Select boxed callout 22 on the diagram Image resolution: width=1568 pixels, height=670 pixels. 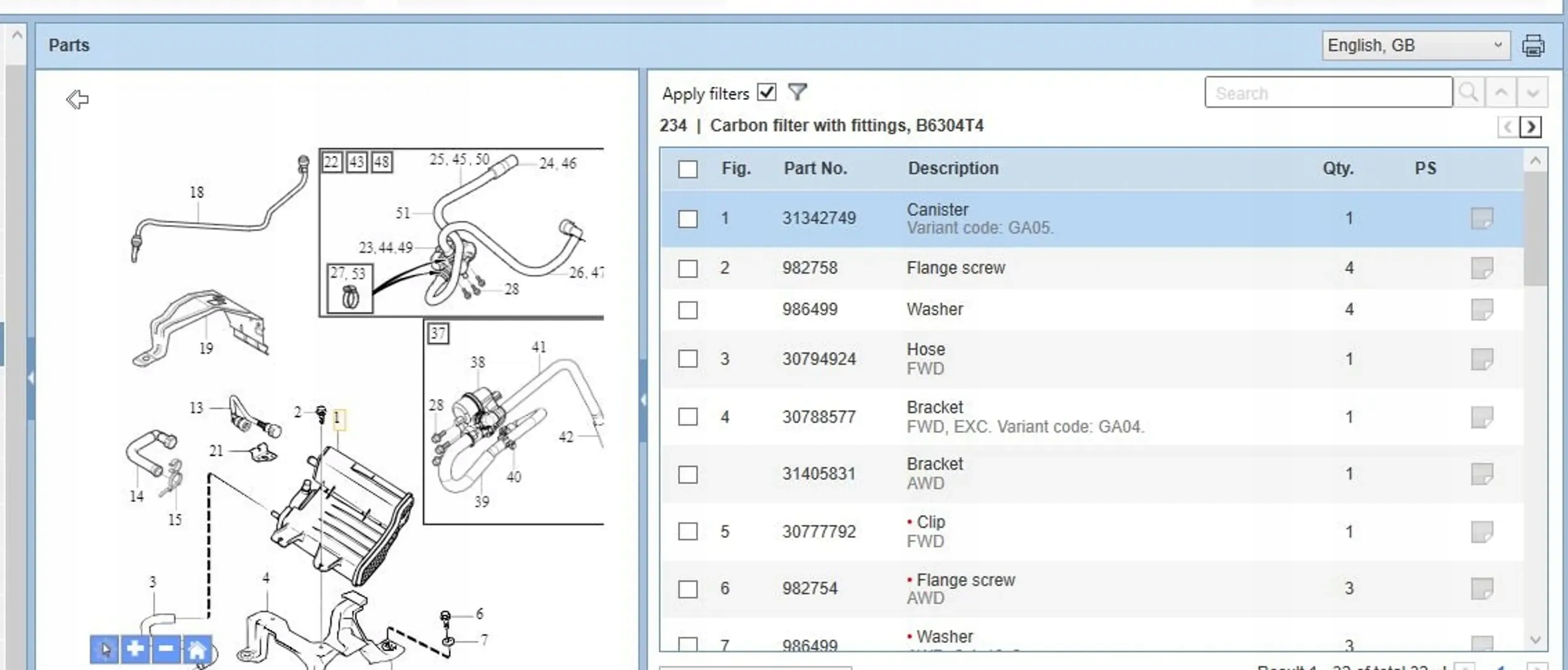pyautogui.click(x=332, y=162)
